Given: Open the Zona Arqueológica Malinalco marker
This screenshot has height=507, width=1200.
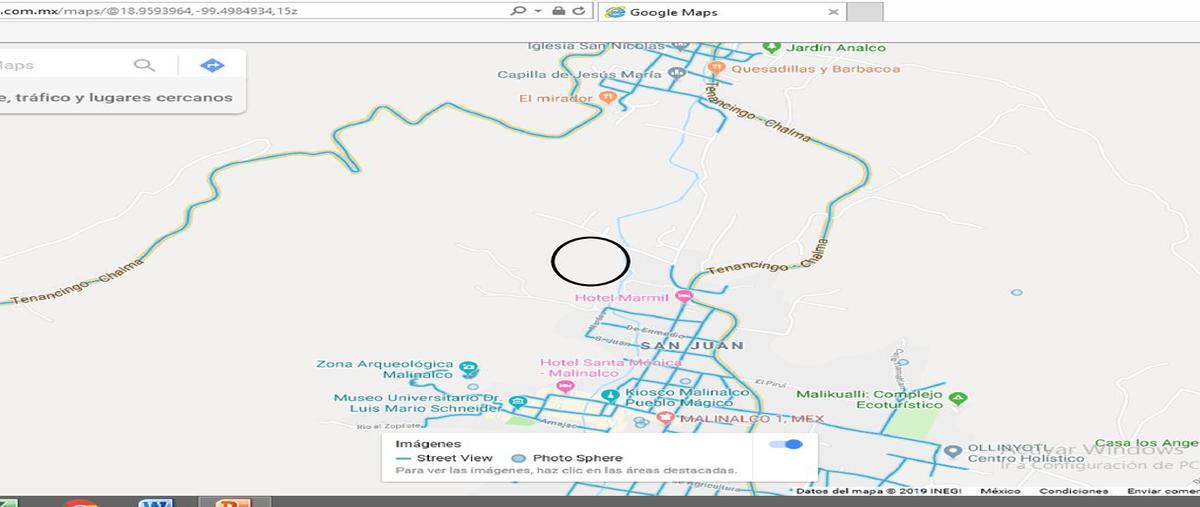Looking at the screenshot, I should [x=470, y=368].
